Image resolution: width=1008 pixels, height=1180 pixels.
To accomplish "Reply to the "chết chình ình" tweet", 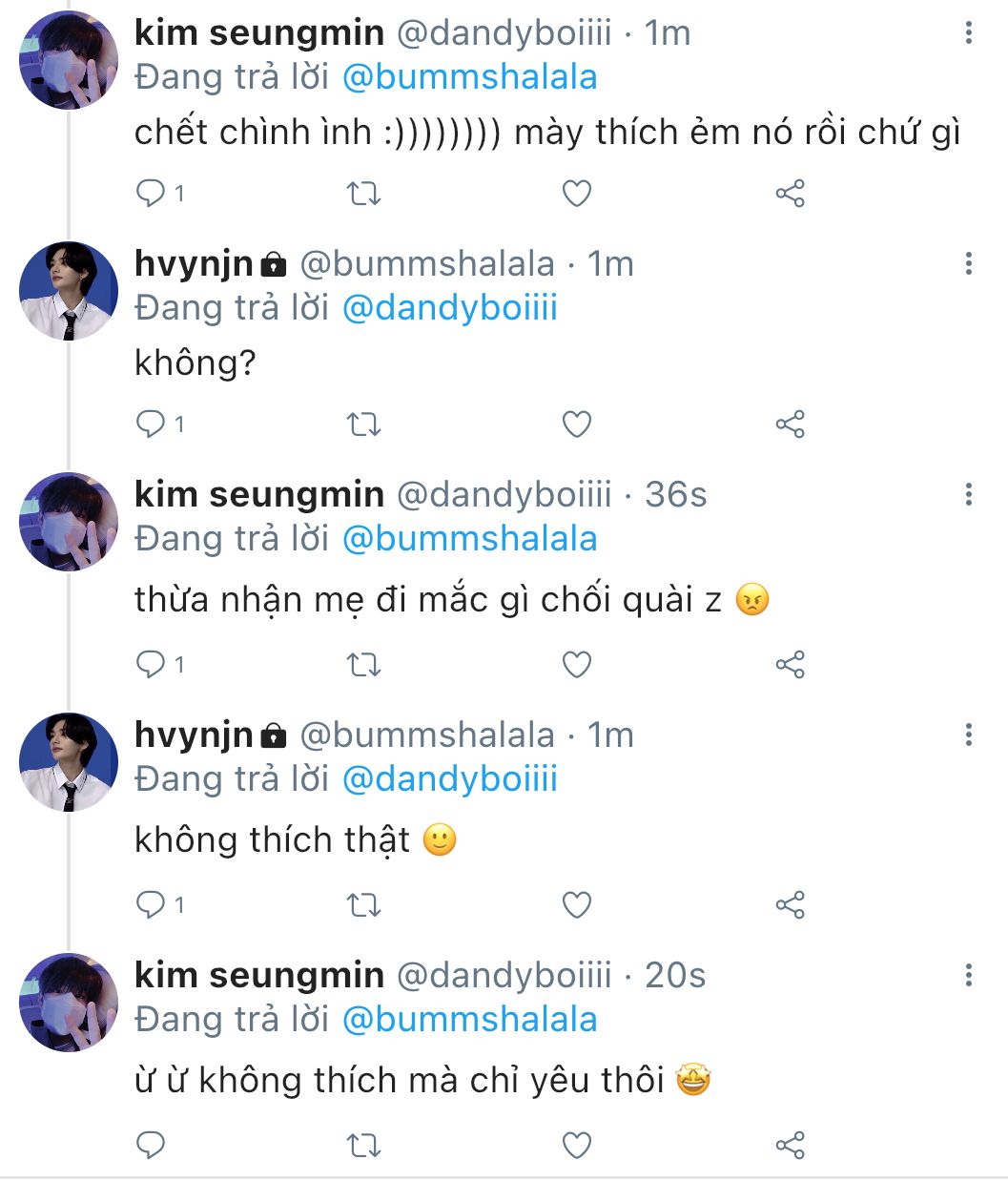I will (151, 194).
